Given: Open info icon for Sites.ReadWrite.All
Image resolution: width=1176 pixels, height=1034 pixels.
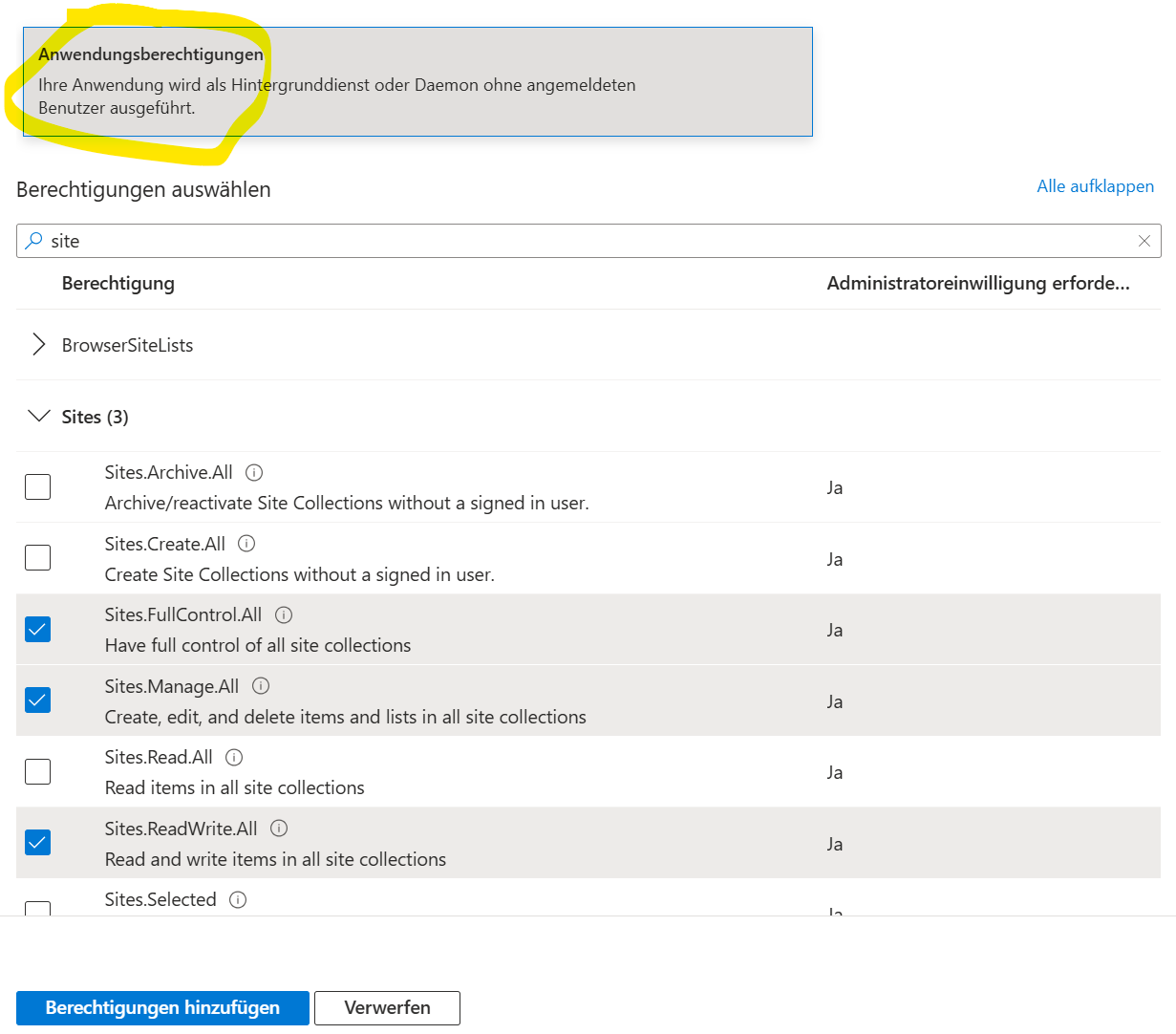Looking at the screenshot, I should (279, 829).
